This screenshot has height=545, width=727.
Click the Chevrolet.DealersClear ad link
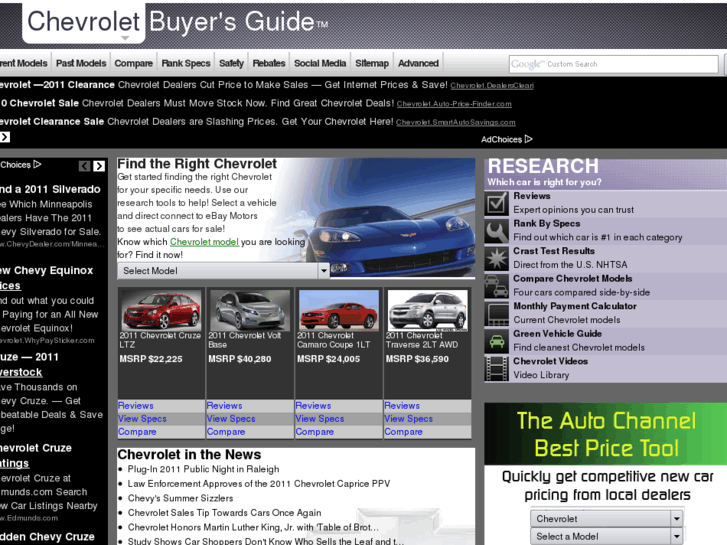(x=492, y=85)
